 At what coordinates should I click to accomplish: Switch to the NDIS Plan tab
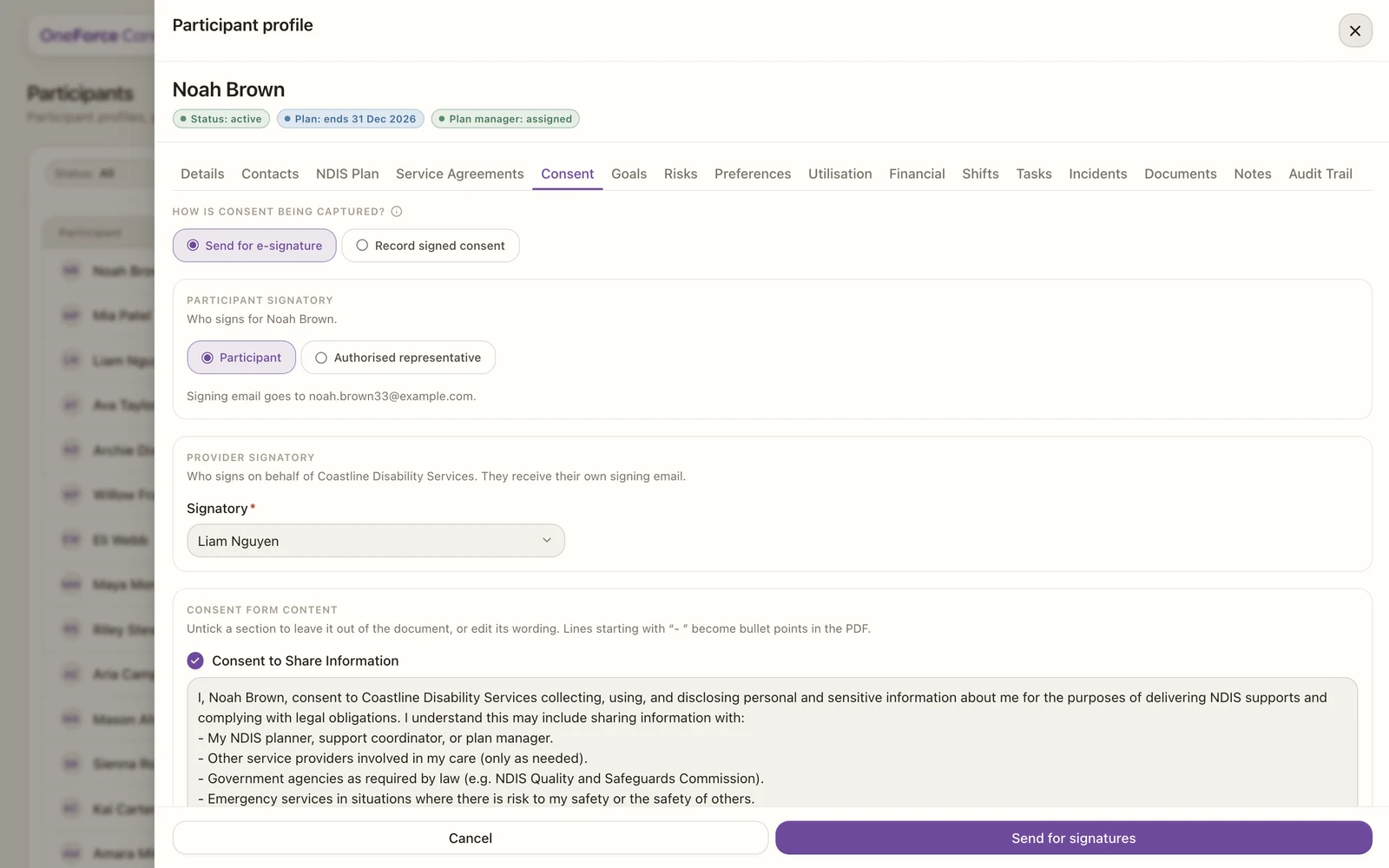[347, 174]
